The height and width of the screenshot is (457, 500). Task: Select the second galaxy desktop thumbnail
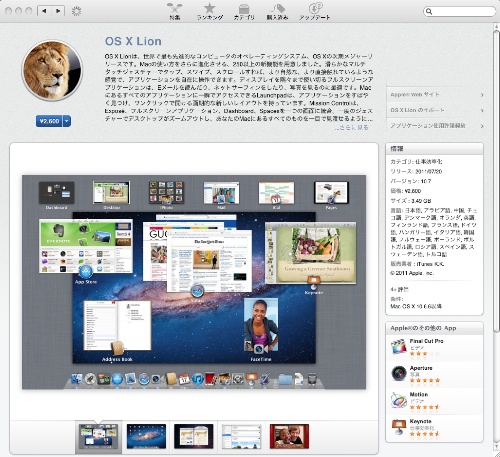(146, 436)
